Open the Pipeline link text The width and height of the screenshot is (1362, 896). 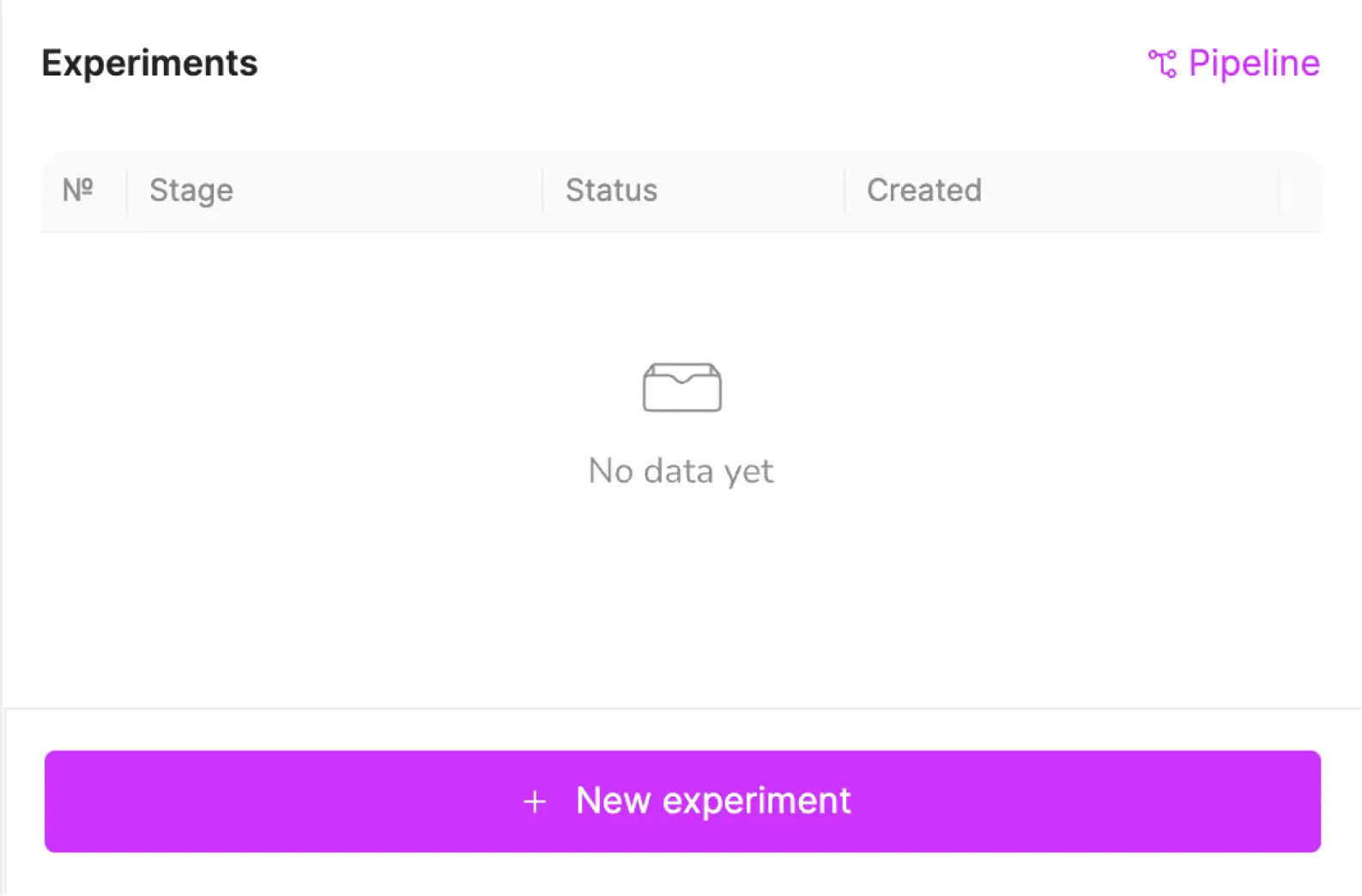(x=1253, y=64)
